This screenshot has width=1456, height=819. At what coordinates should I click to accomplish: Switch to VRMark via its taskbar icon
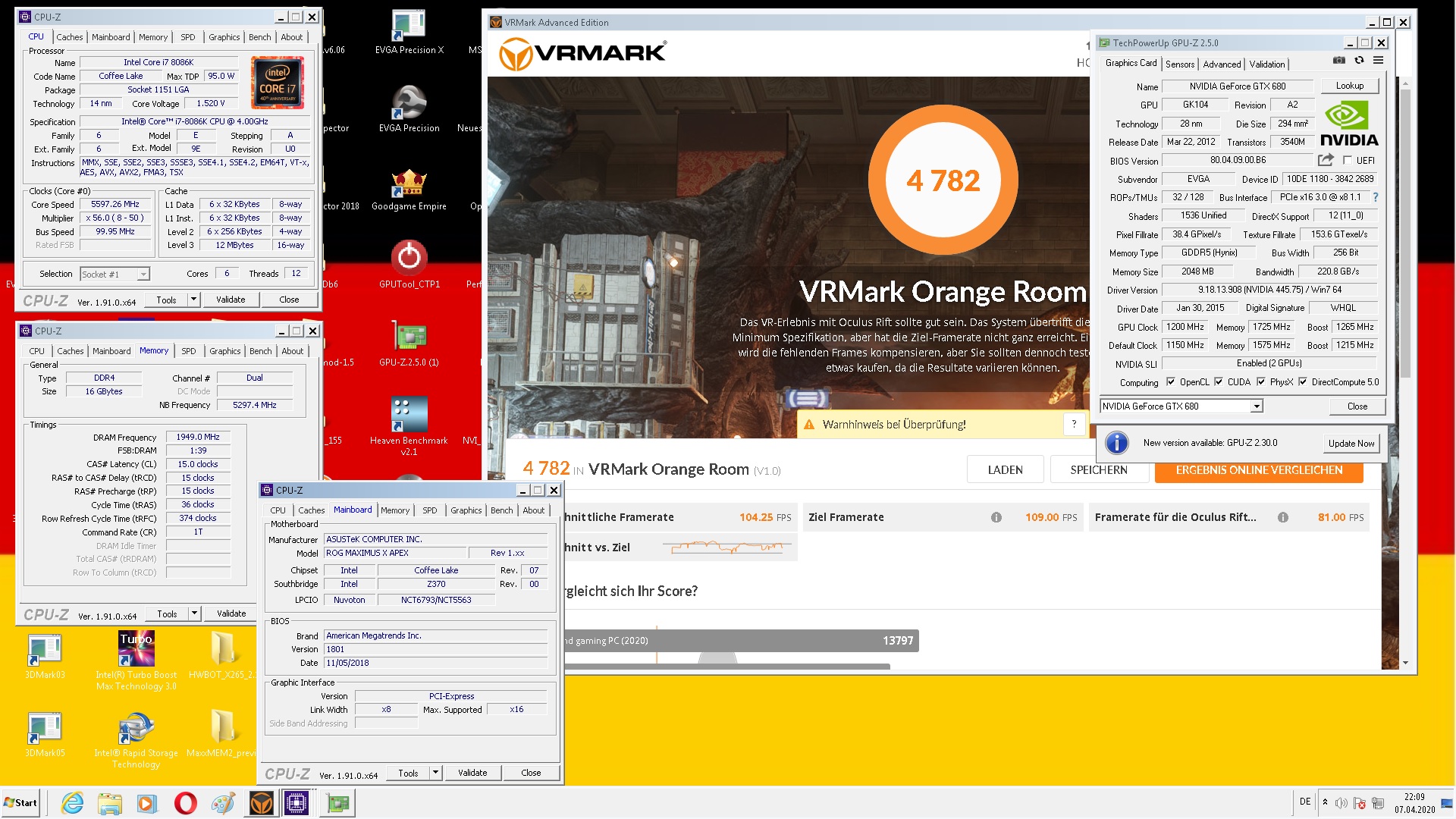(261, 803)
